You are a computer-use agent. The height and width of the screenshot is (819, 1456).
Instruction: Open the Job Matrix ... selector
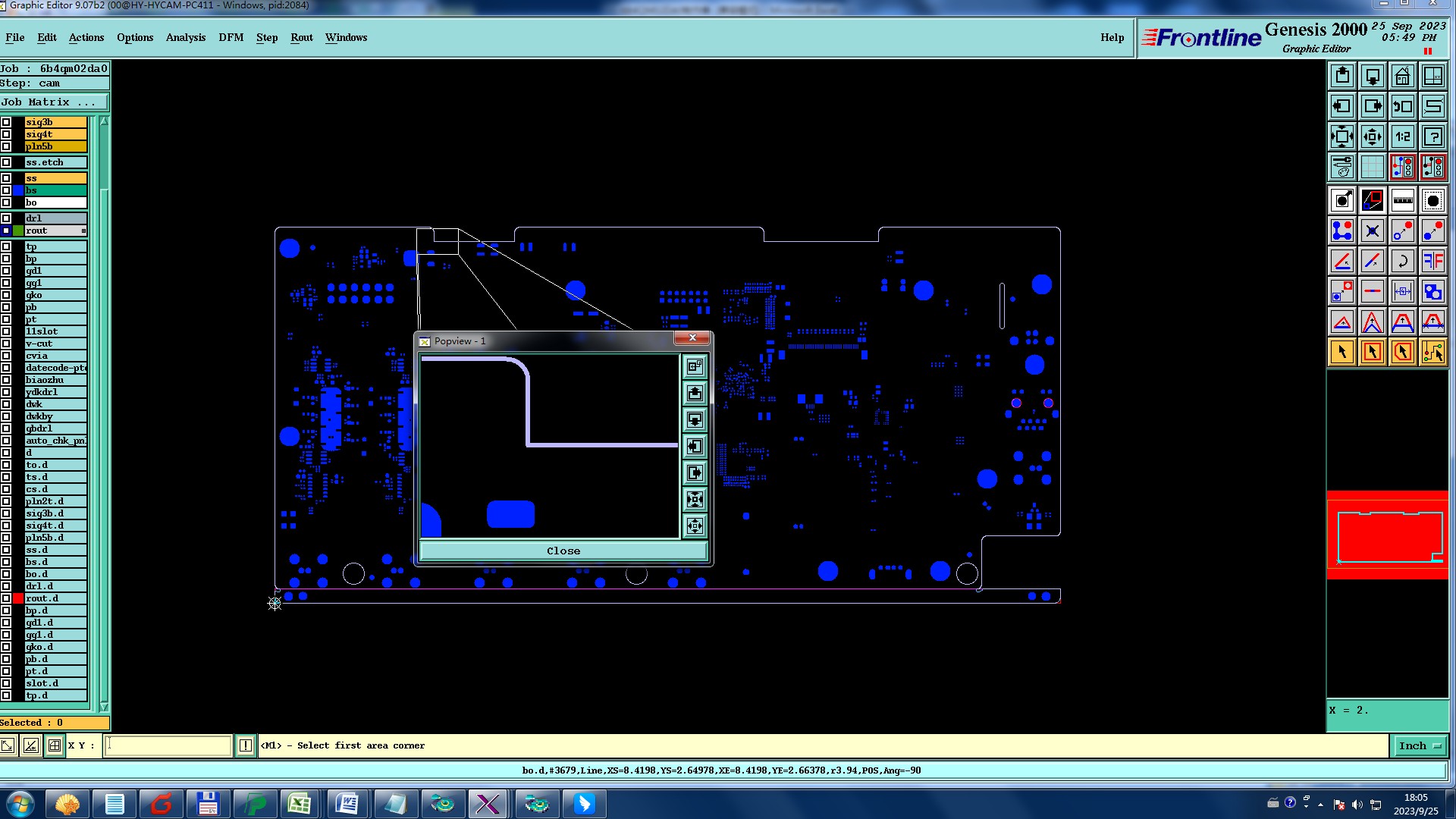53,102
